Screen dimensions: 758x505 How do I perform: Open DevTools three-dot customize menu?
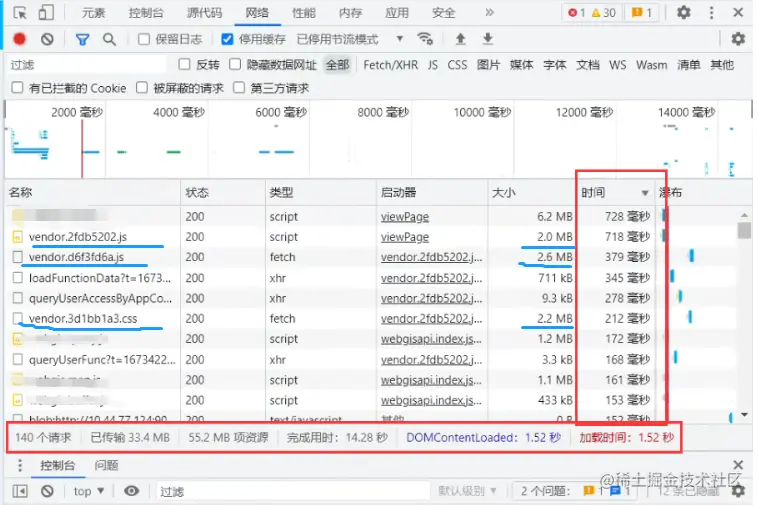point(711,13)
